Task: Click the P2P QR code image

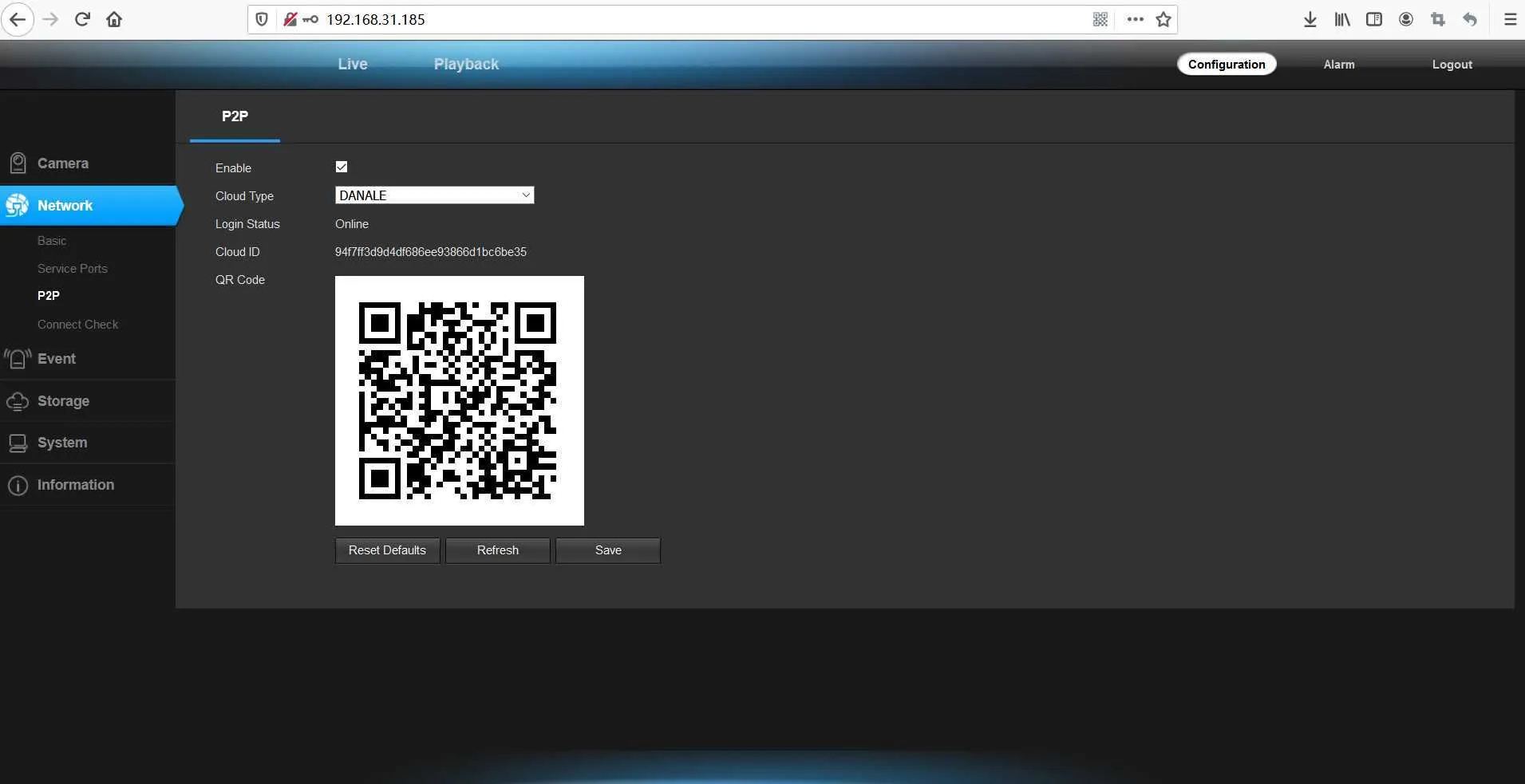Action: coord(460,400)
